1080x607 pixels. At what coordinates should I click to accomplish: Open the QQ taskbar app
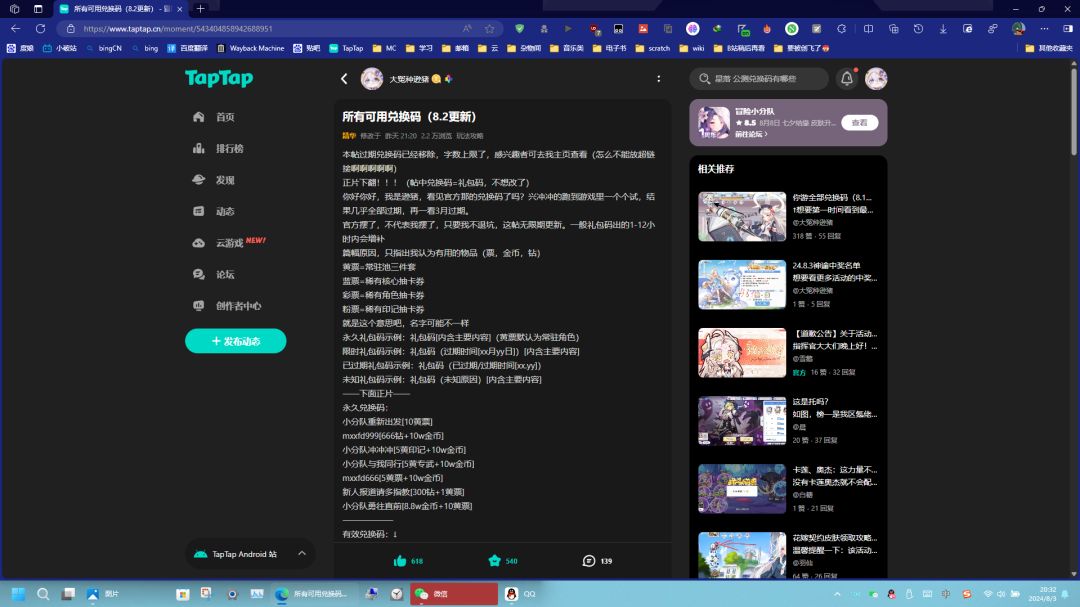[x=521, y=594]
